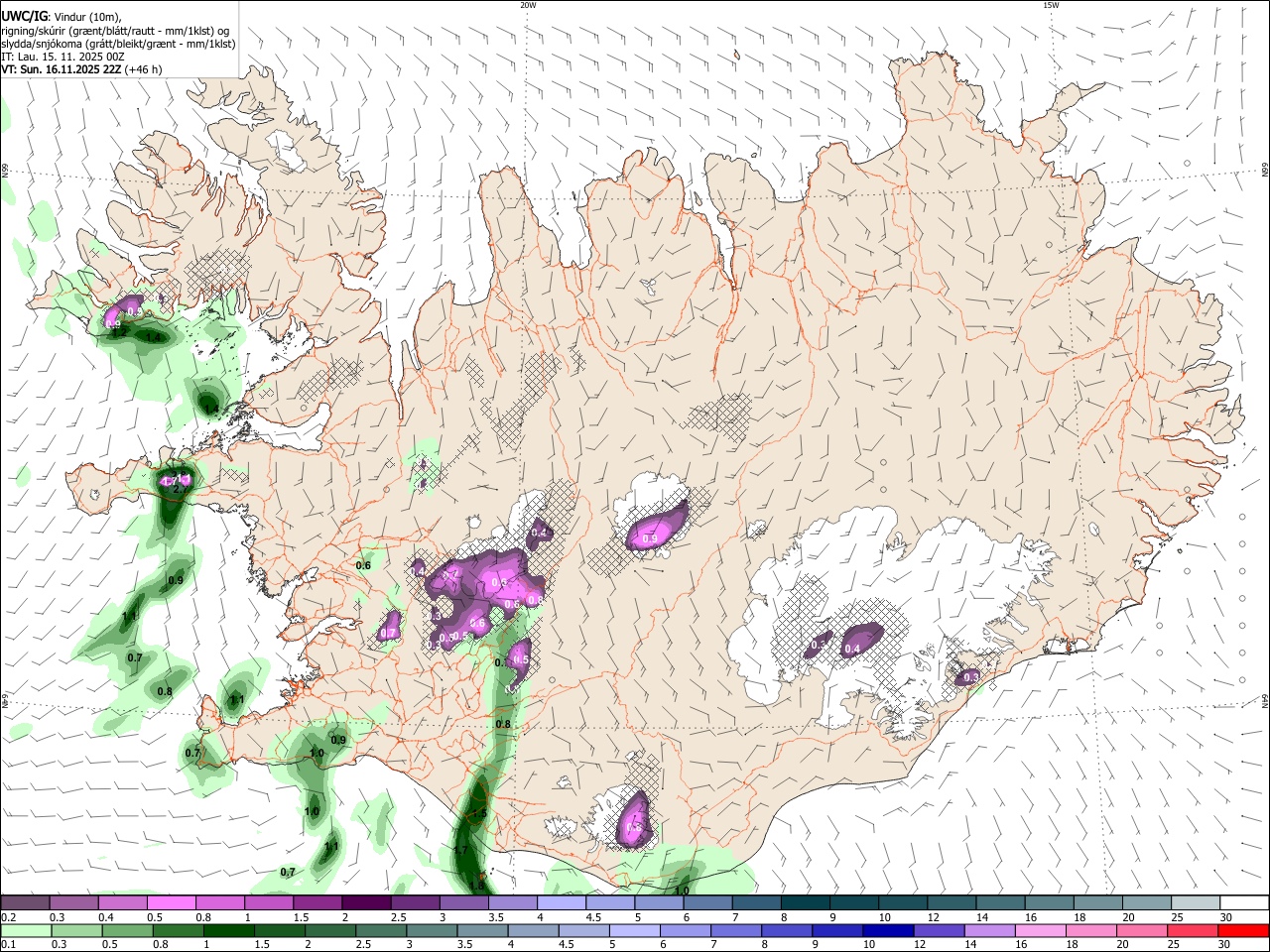Click the bright pink snow swatch starting at 0.5
The image size is (1270, 952).
pos(171,902)
